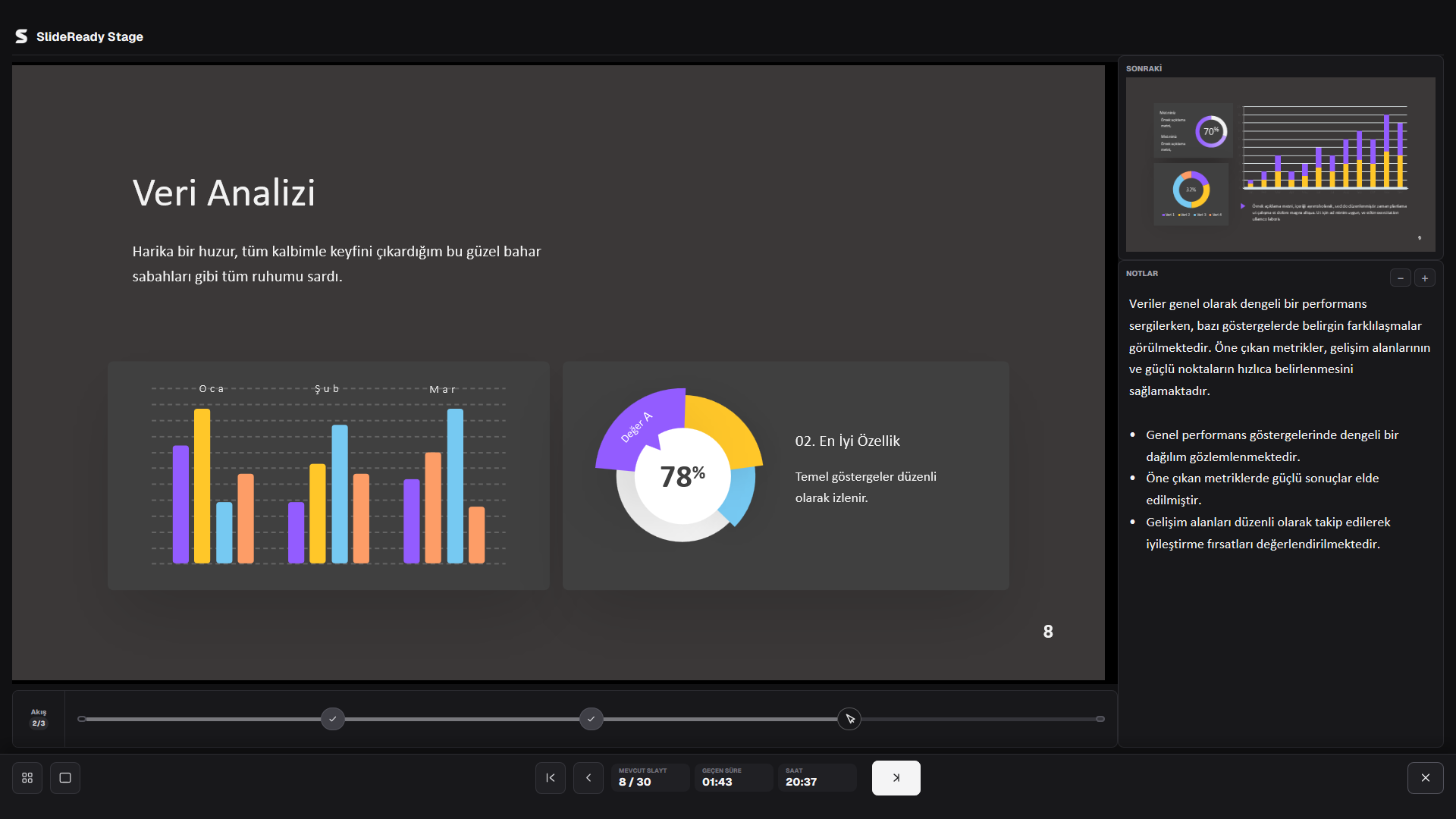Screen dimensions: 1456x819
Task: Click the start point of the flow timeline
Action: [x=82, y=719]
